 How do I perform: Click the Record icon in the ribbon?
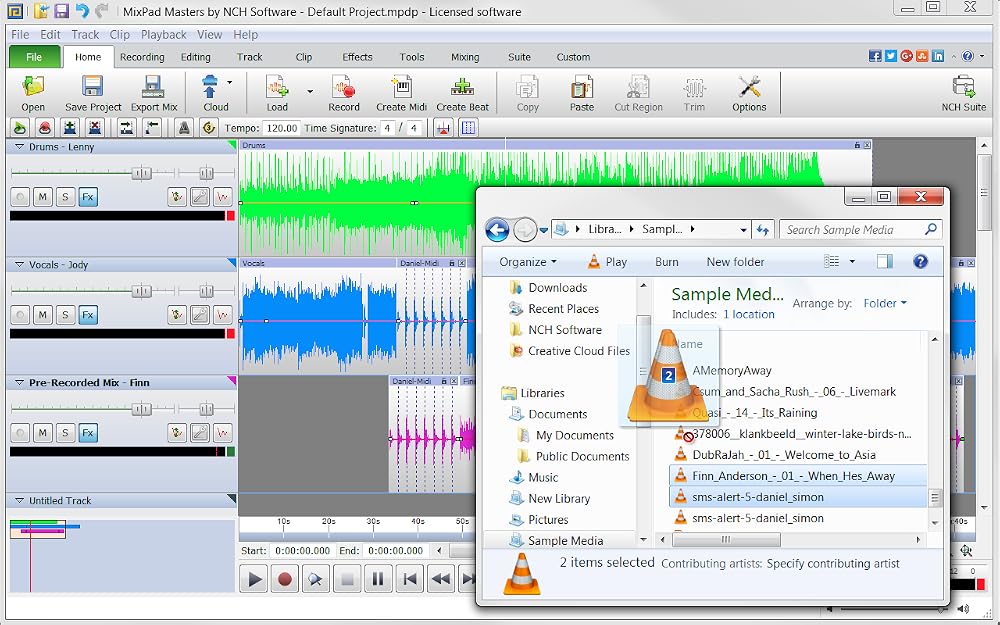coord(344,86)
